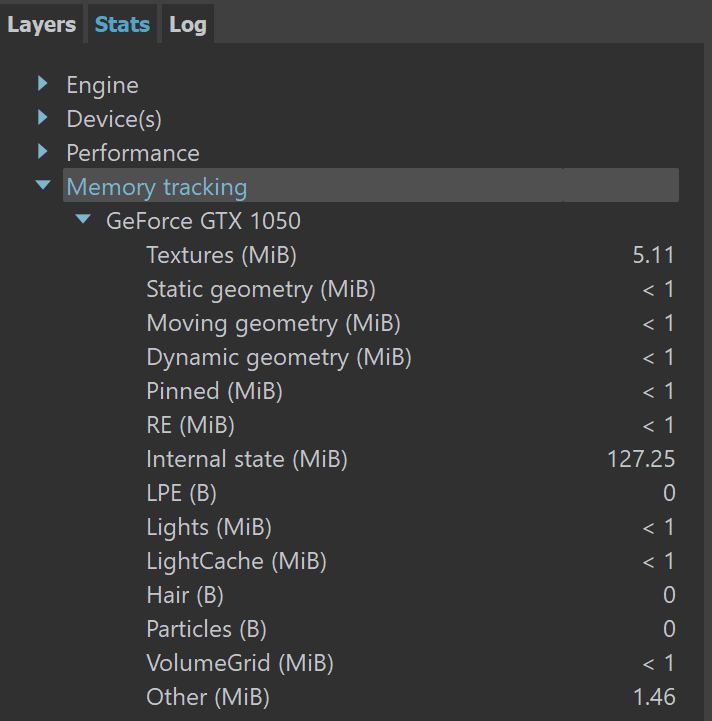Viewport: 712px width, 721px height.
Task: Expand the Performance section arrow
Action: pyautogui.click(x=43, y=151)
